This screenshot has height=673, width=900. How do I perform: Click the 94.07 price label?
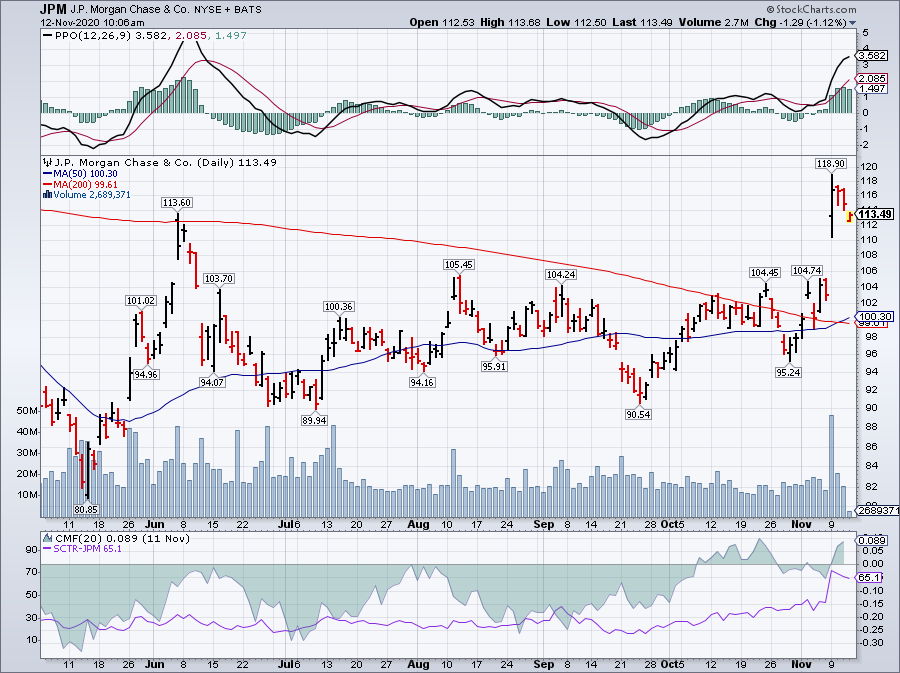click(212, 382)
